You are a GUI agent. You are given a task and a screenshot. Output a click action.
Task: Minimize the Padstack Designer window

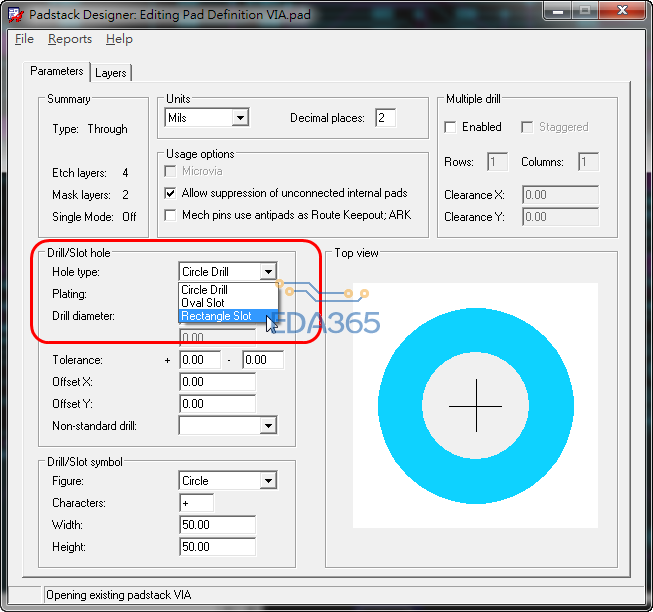558,11
